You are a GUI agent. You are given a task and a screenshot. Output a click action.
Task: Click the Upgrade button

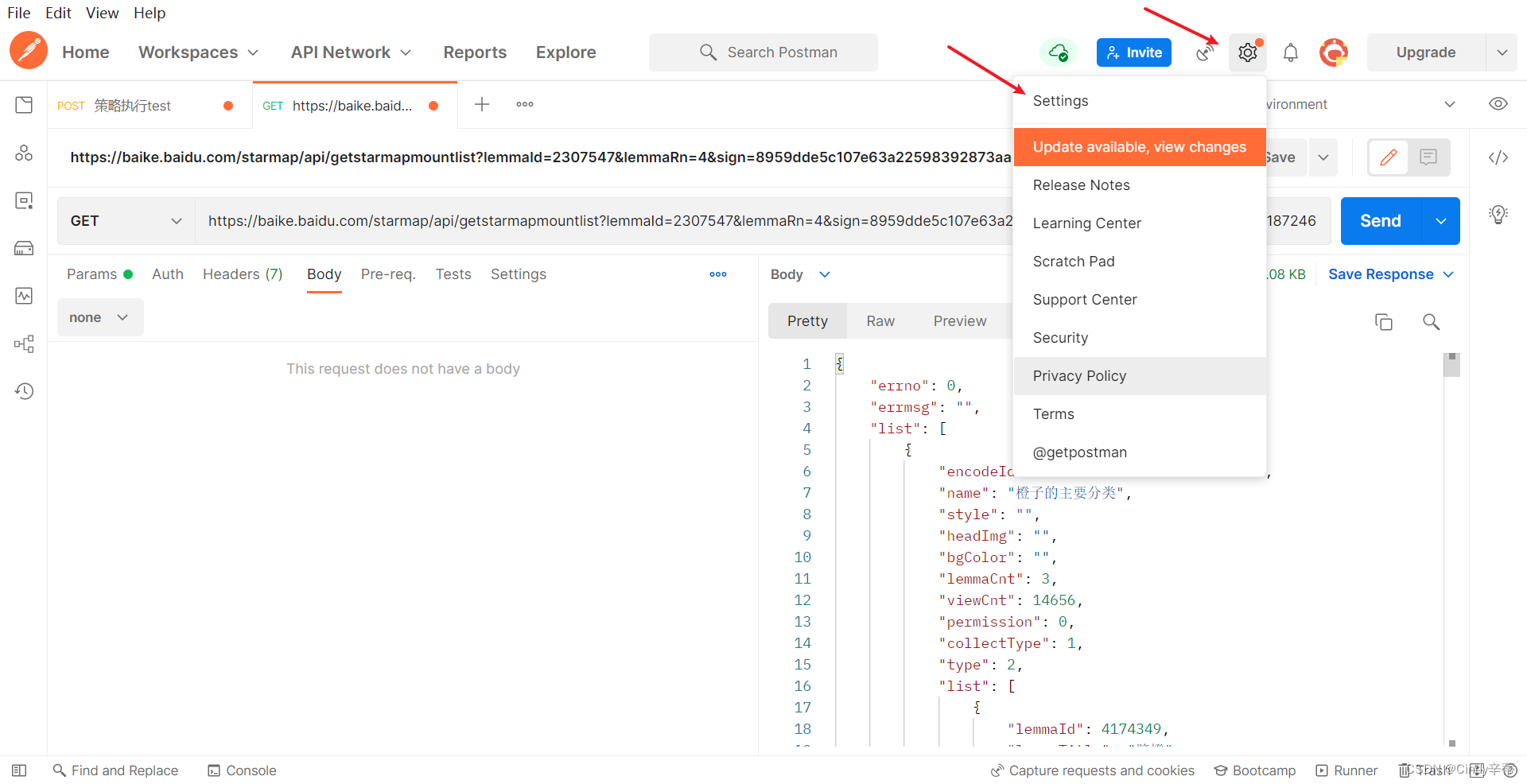pyautogui.click(x=1425, y=52)
